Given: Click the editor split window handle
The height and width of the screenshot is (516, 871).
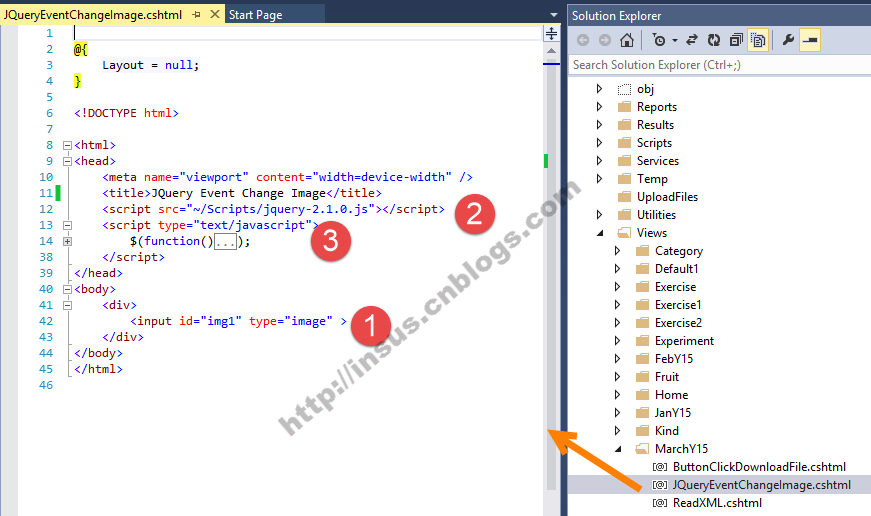Looking at the screenshot, I should click(x=551, y=34).
